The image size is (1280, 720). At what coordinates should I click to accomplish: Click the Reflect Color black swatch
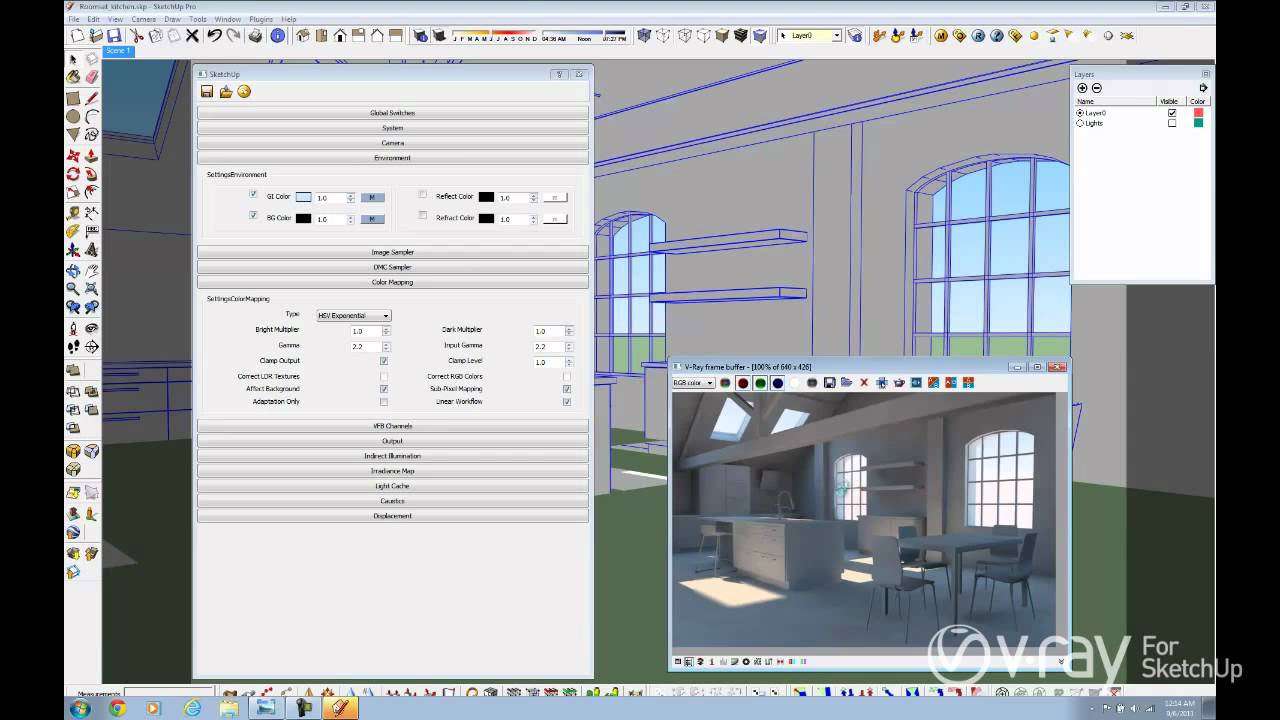(486, 197)
